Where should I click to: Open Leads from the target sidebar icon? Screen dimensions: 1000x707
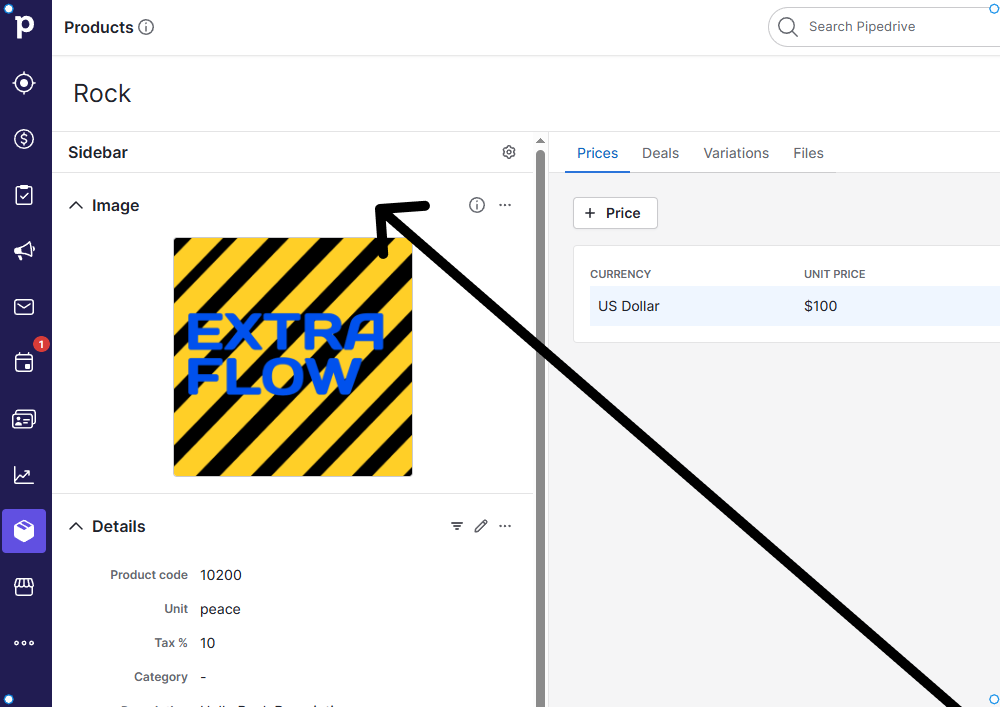pos(25,83)
